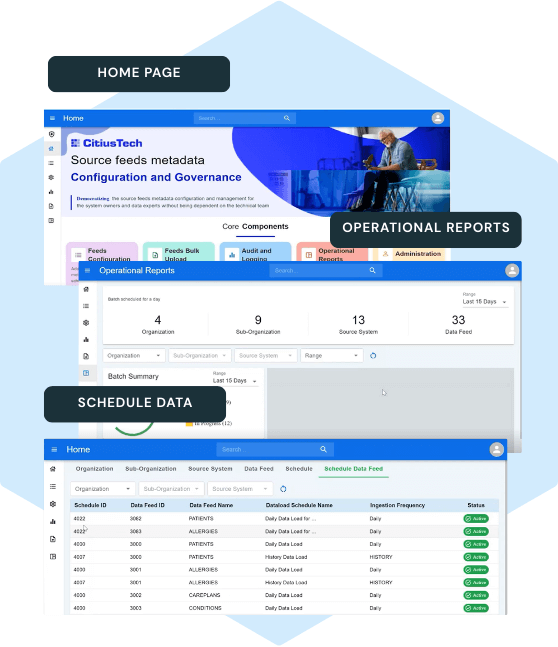Switch to the Data Feed tab

pos(259,469)
